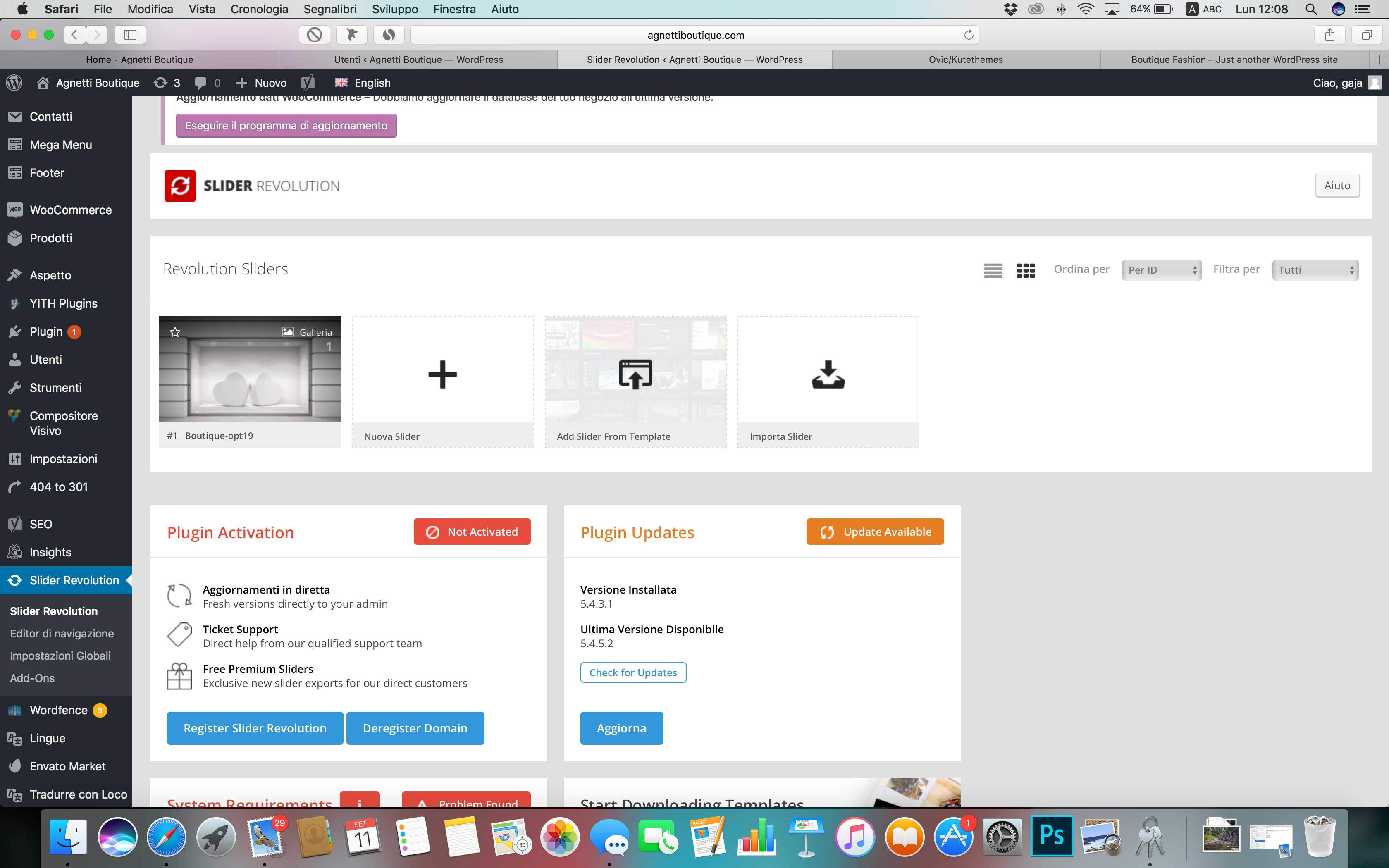Open Impostazioni Globali submenu
The image size is (1389, 868).
60,656
